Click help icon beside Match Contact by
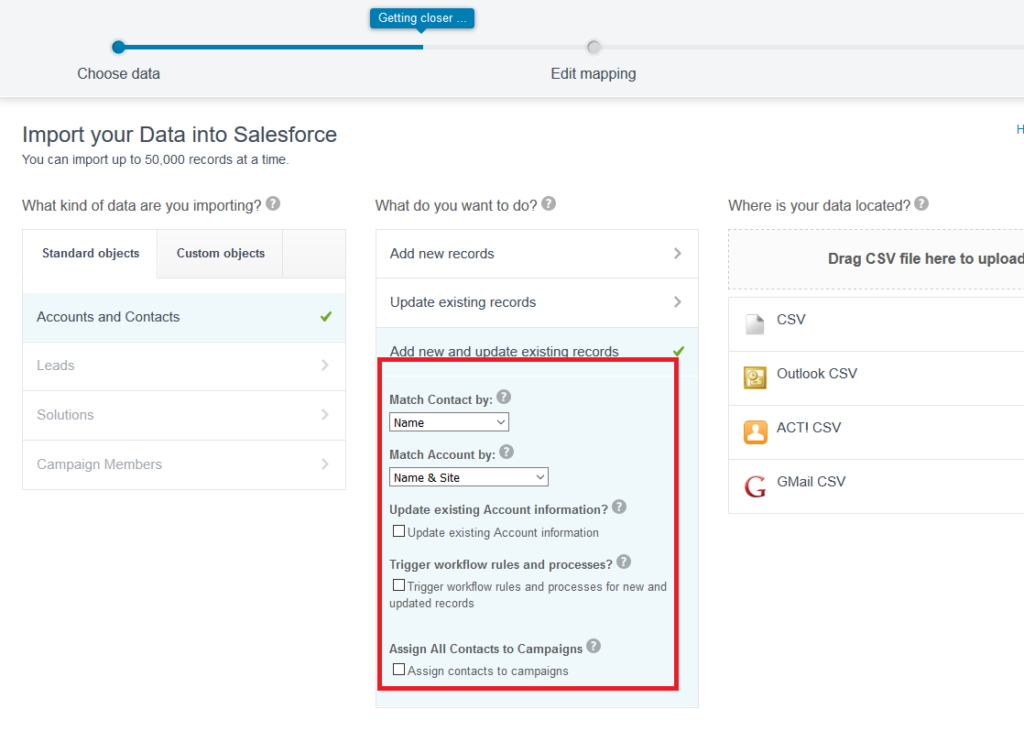This screenshot has height=731, width=1024. pyautogui.click(x=504, y=397)
